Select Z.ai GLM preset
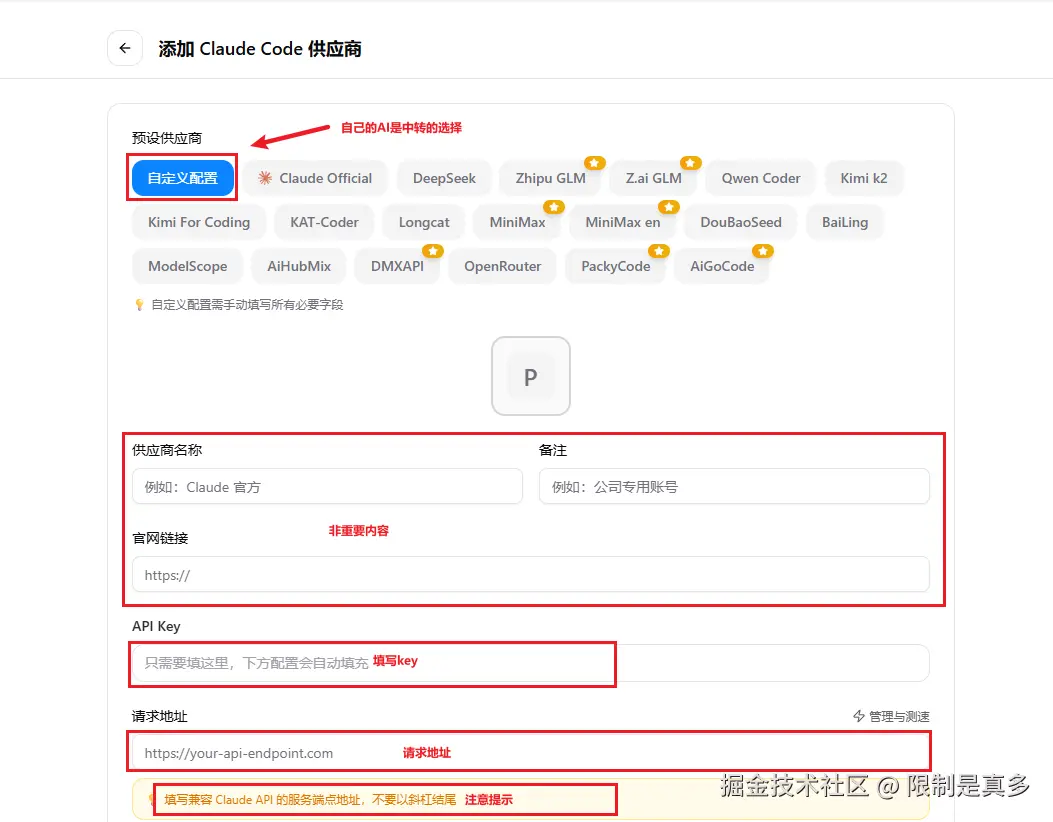This screenshot has height=822, width=1053. [653, 178]
